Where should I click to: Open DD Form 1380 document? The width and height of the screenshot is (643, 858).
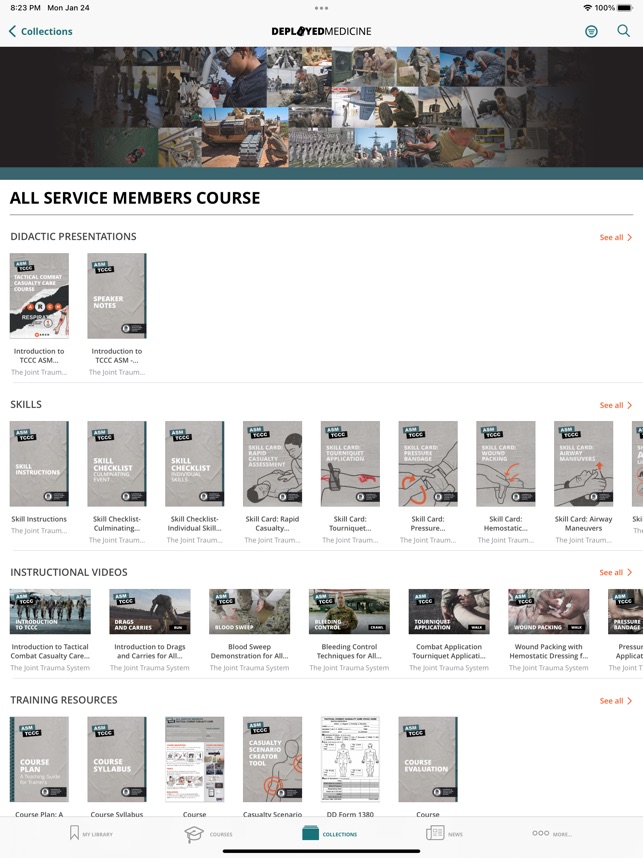tap(350, 760)
